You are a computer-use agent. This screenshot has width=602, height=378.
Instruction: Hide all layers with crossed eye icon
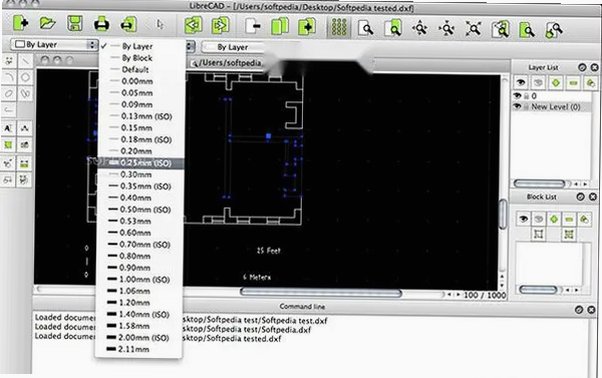[538, 83]
